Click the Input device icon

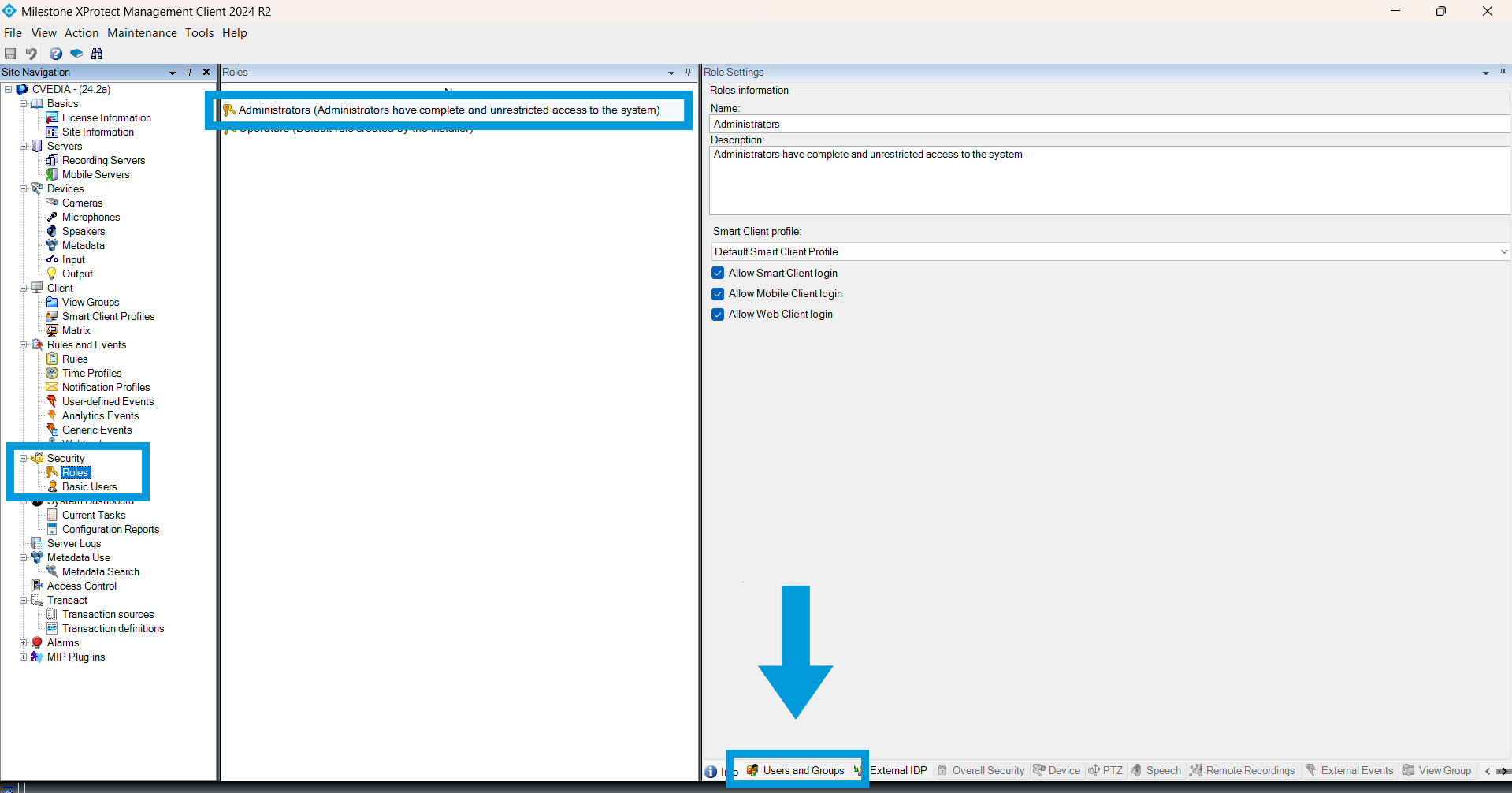pos(52,259)
